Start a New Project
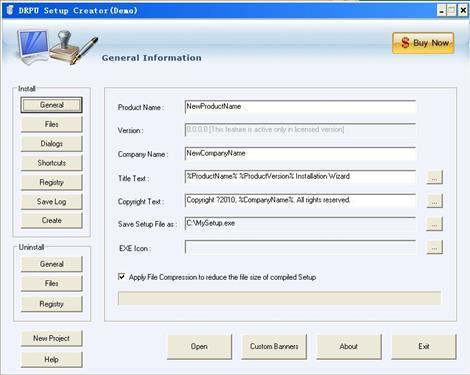Viewport: 470px width, 375px height. pos(51,338)
